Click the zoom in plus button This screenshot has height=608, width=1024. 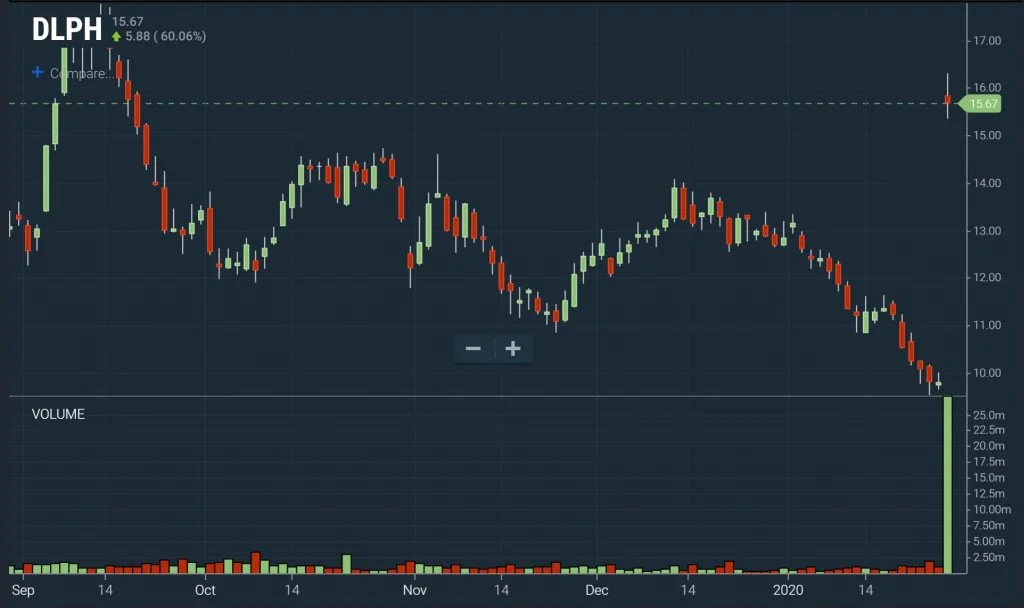pyautogui.click(x=513, y=349)
